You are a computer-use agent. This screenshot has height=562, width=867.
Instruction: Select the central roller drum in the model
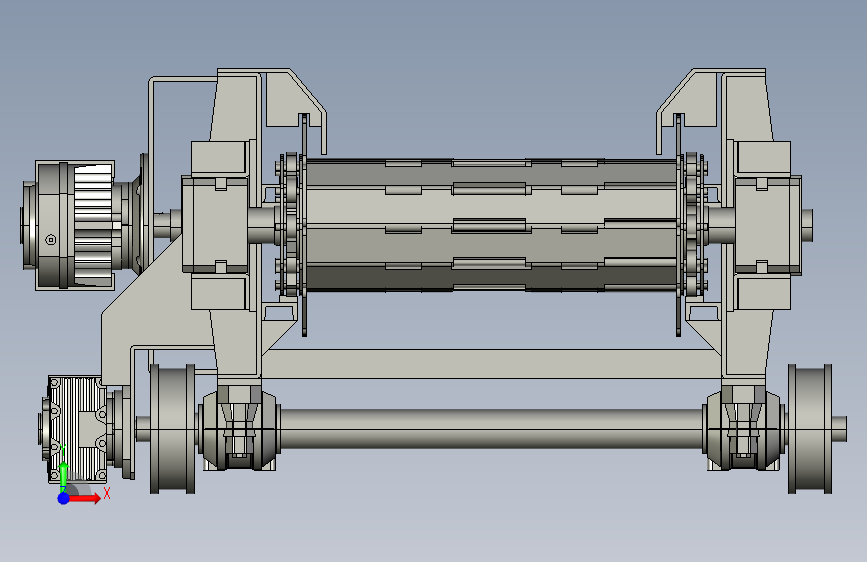[x=491, y=225]
